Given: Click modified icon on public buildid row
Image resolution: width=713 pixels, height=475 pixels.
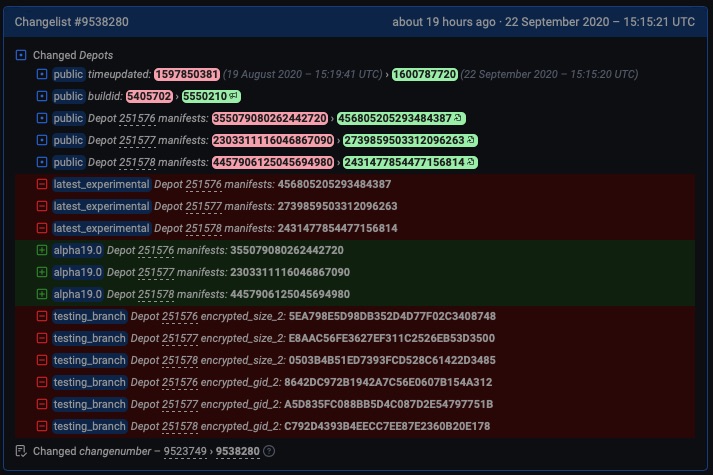Looking at the screenshot, I should [41, 96].
